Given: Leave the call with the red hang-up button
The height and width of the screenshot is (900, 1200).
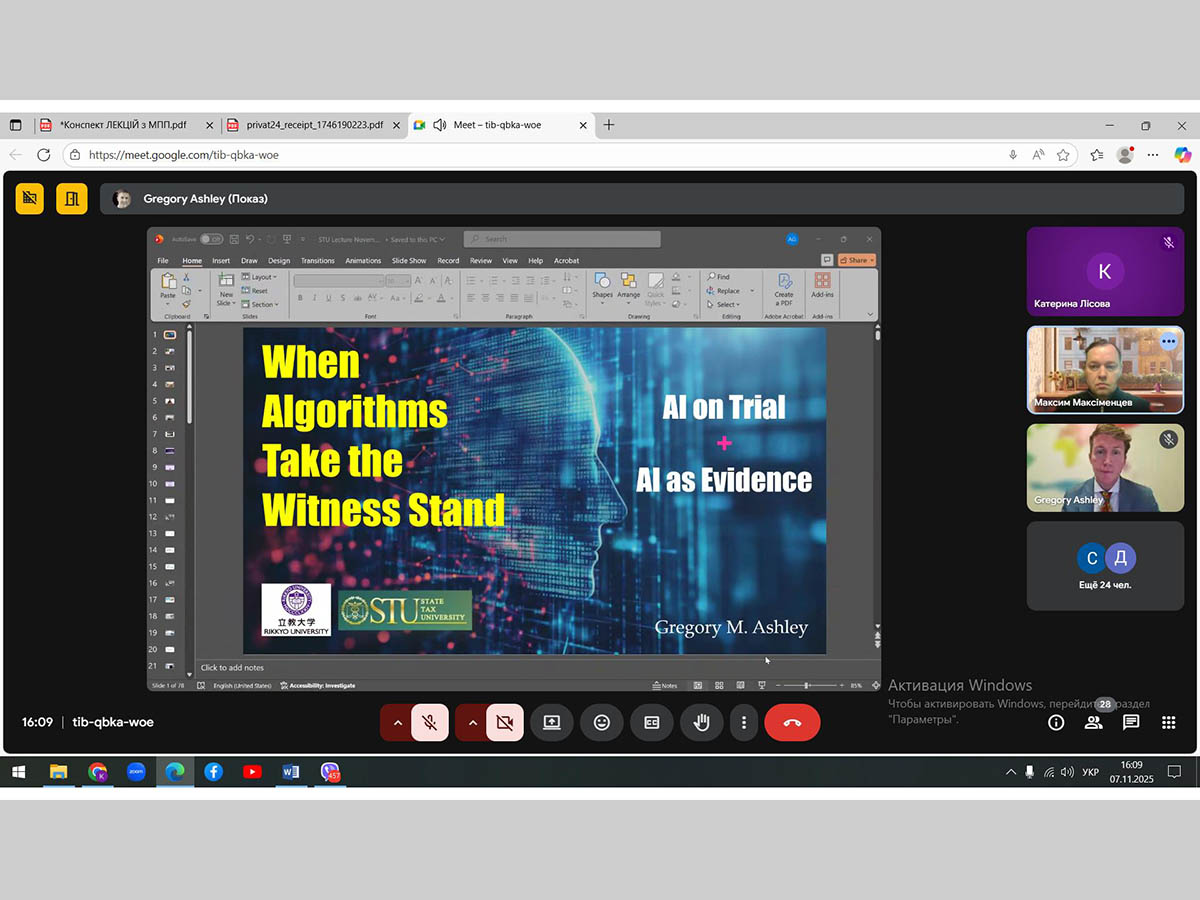Looking at the screenshot, I should (792, 722).
